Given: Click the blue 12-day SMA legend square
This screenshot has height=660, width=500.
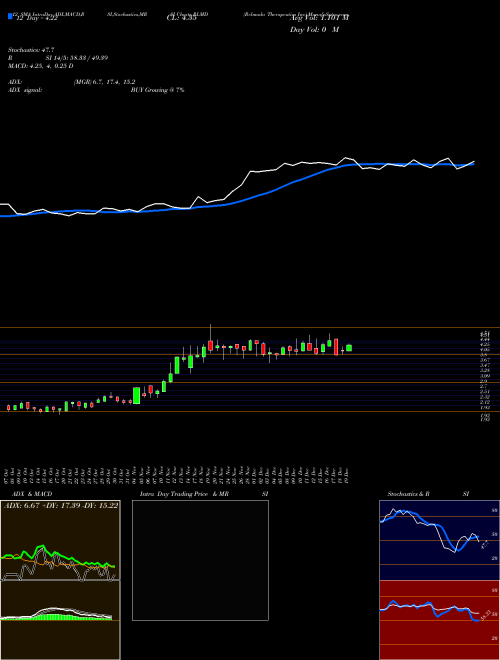Looking at the screenshot, I should pos(10,16).
